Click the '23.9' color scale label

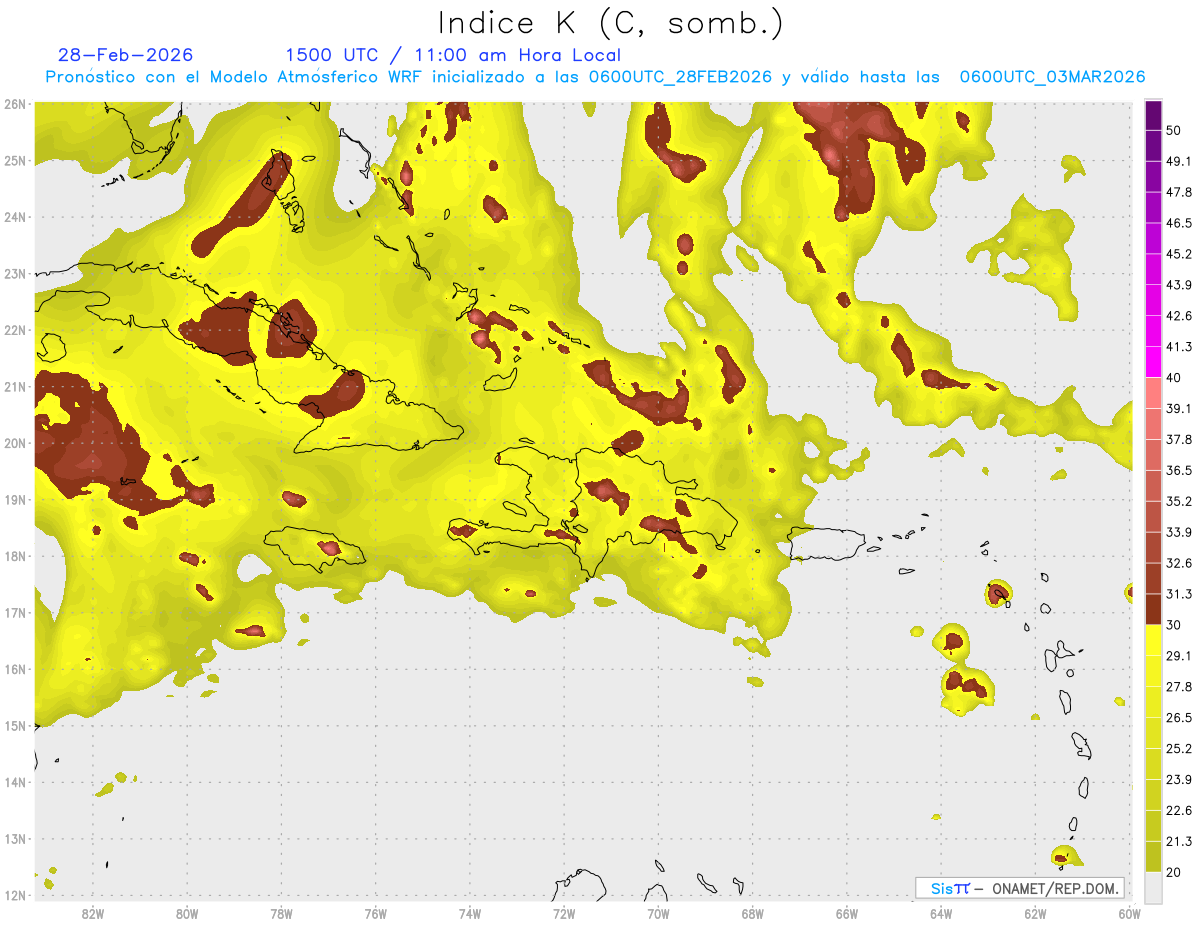click(1179, 780)
